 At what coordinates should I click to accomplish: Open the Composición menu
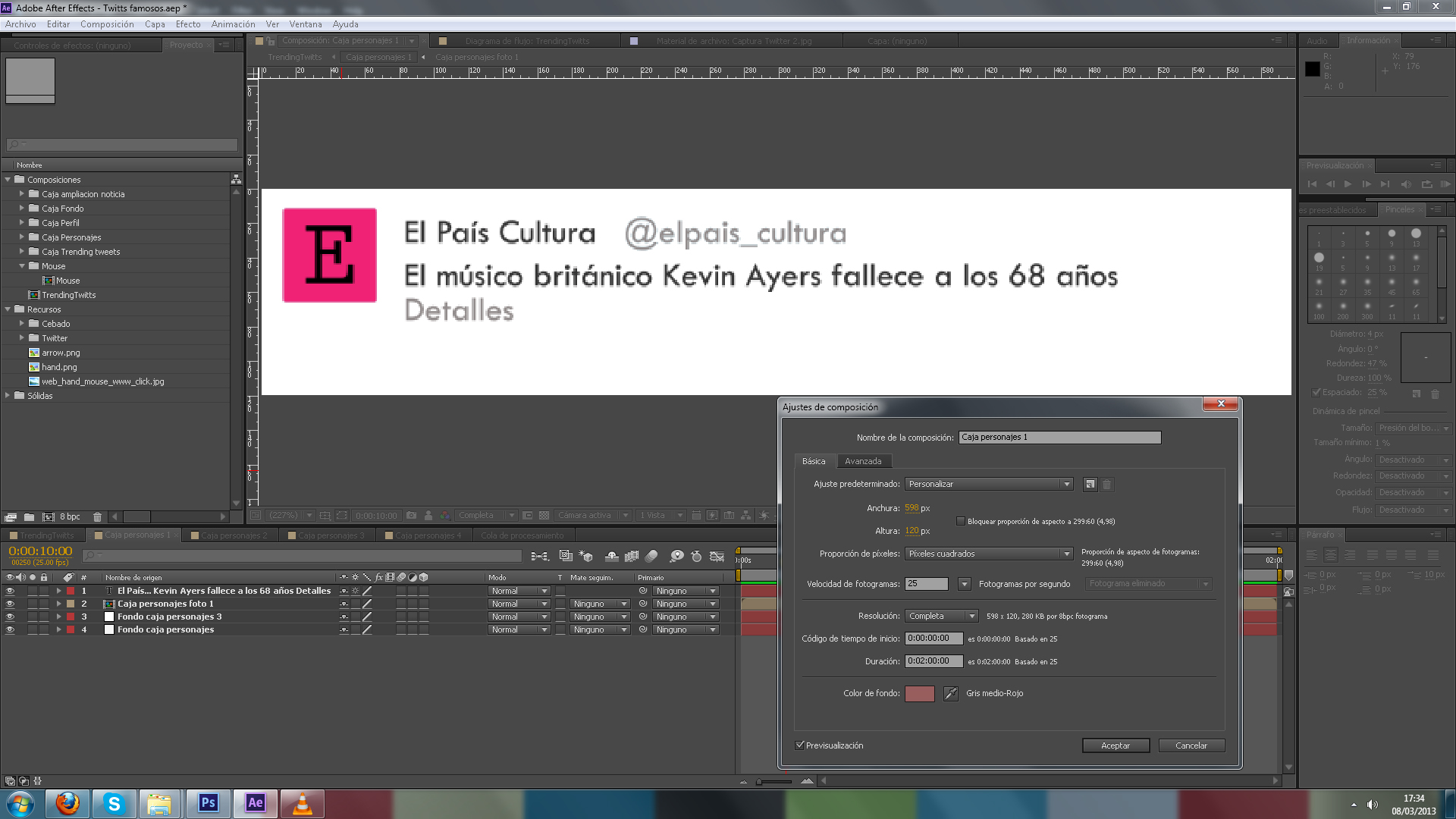pyautogui.click(x=107, y=24)
